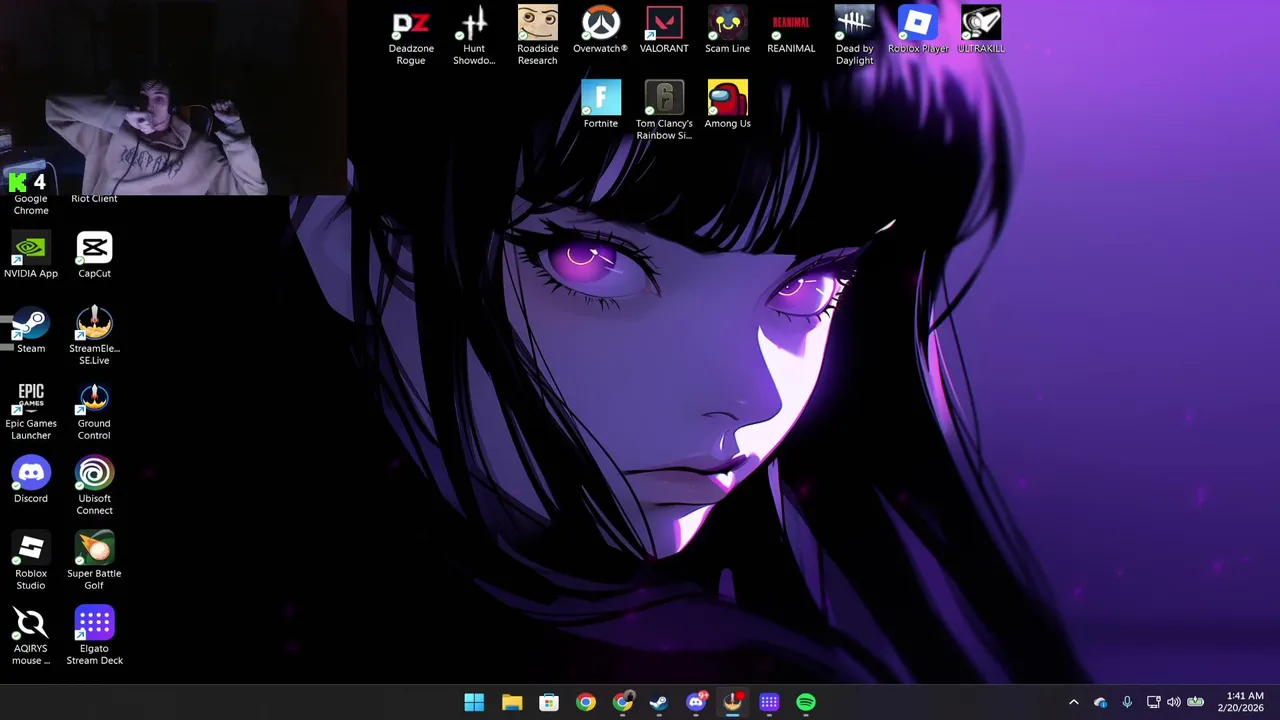Viewport: 1280px width, 720px height.
Task: Open the Roadside Research game icon
Action: tap(537, 36)
